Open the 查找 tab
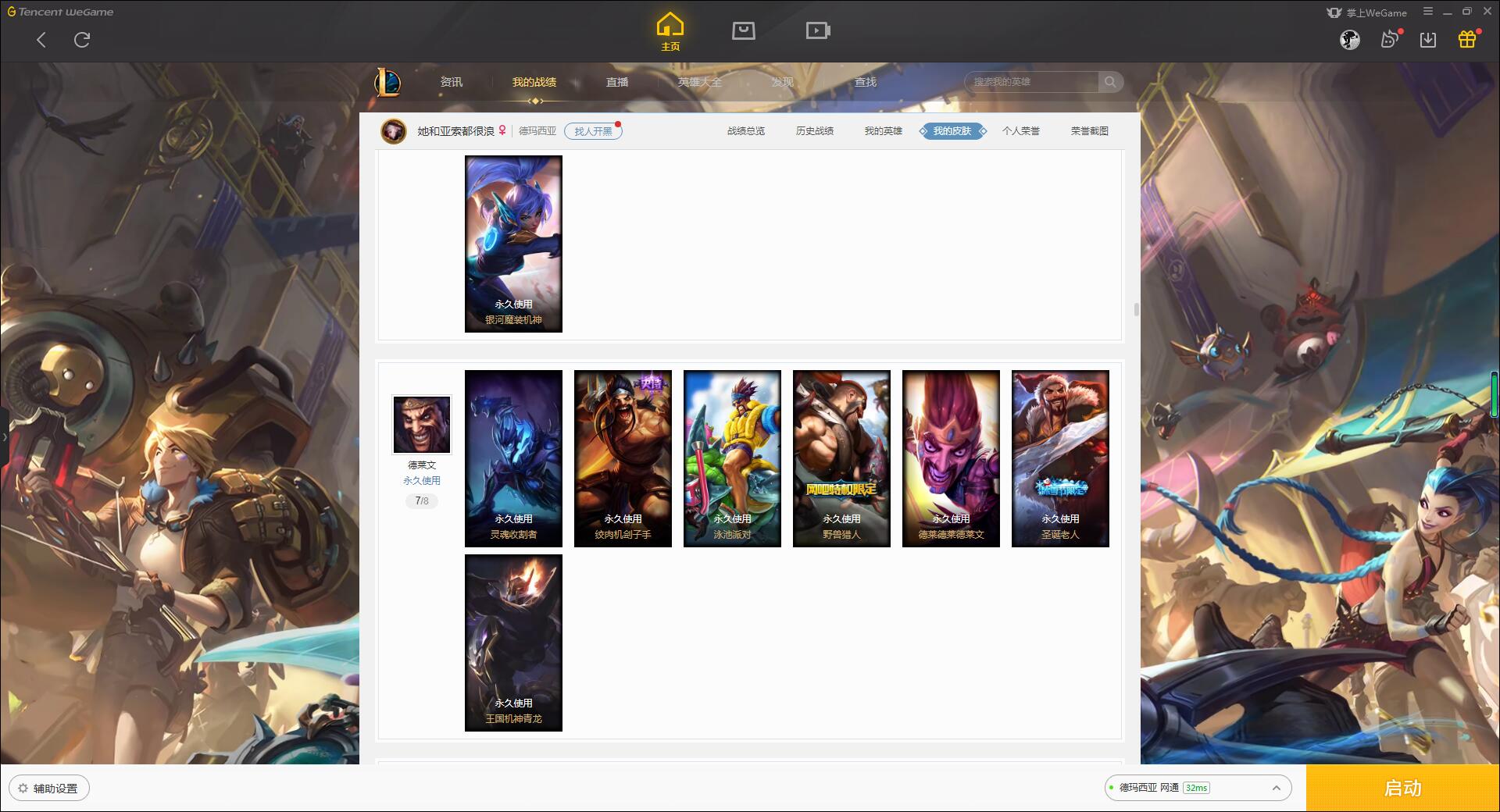Screen dimensions: 1500x812 (866, 82)
